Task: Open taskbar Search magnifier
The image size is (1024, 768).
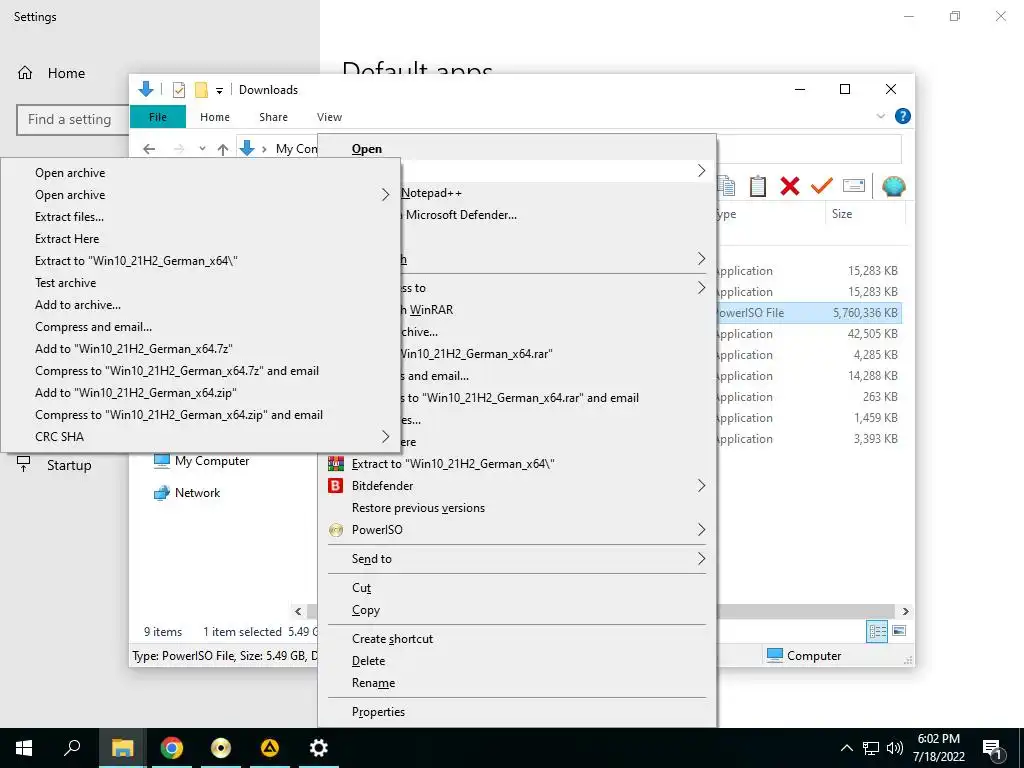Action: pos(72,748)
